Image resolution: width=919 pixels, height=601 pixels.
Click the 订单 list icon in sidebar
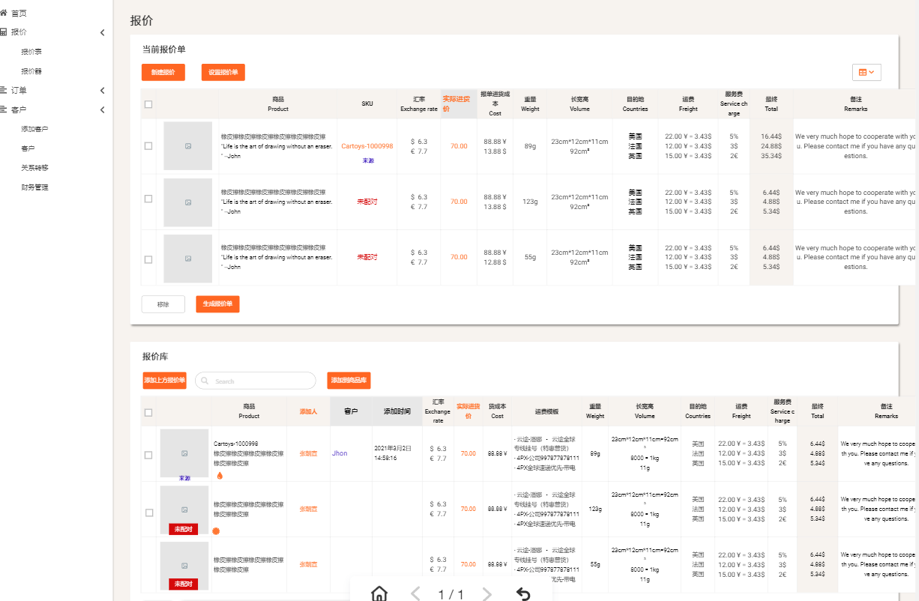(5, 91)
